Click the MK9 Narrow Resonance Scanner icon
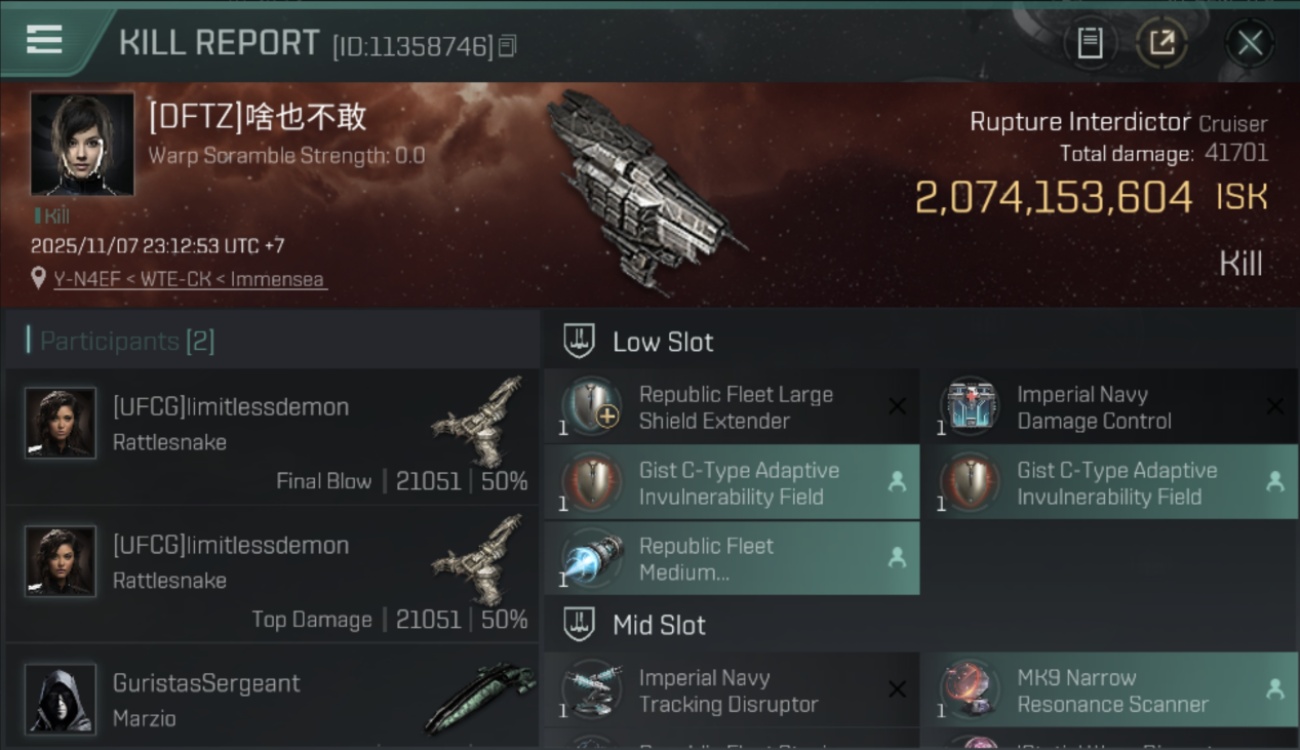Screen dimensions: 1300x750 click(x=970, y=690)
